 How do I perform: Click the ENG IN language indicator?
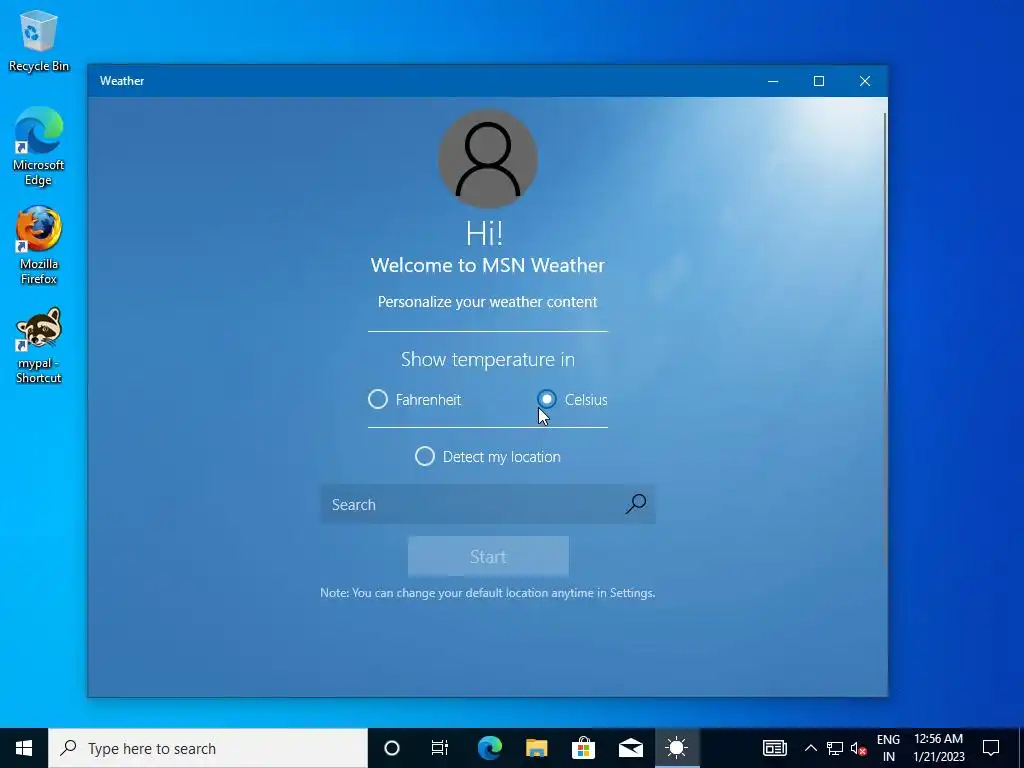click(888, 748)
